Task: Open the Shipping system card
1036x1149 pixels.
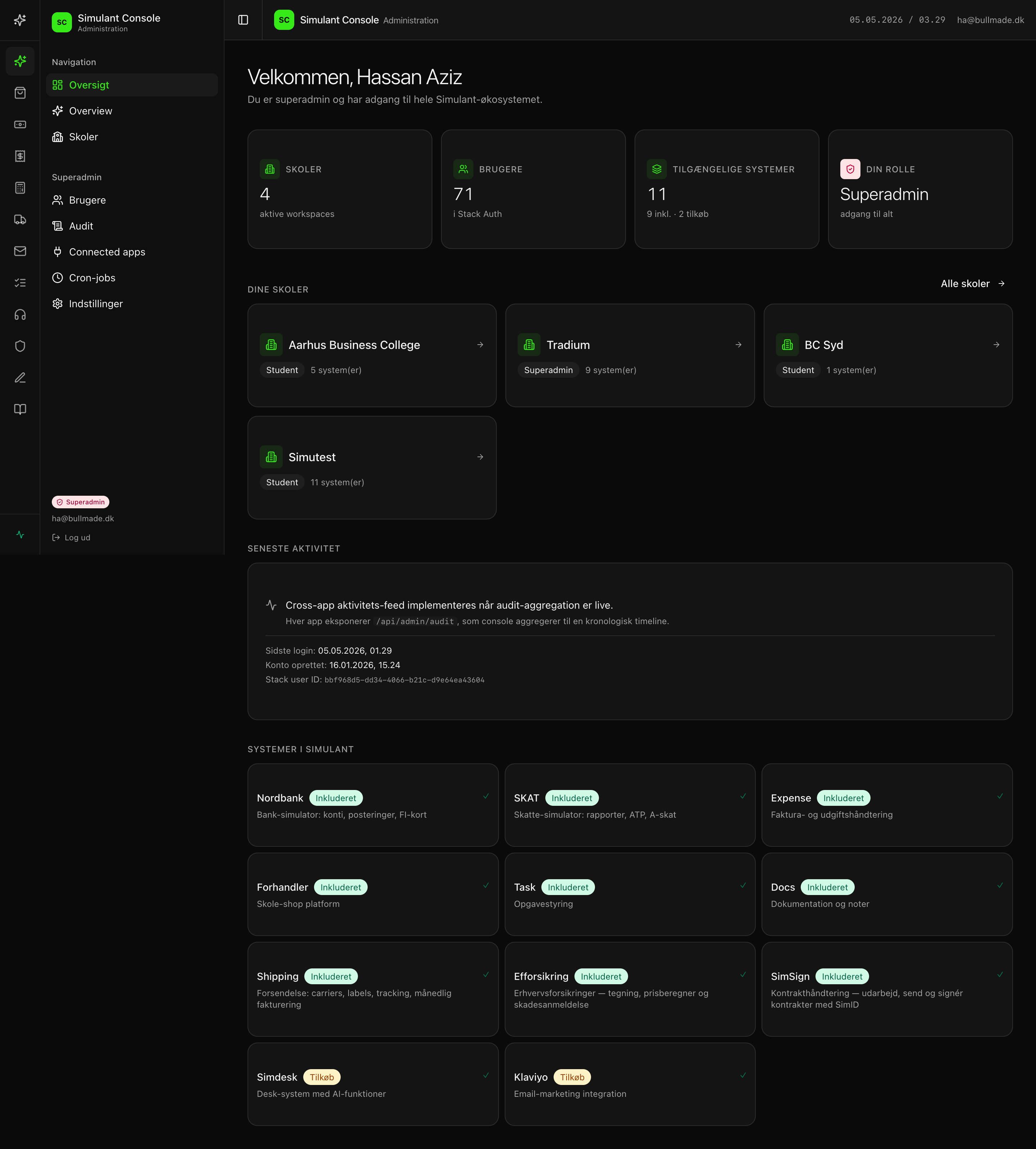Action: 373,989
